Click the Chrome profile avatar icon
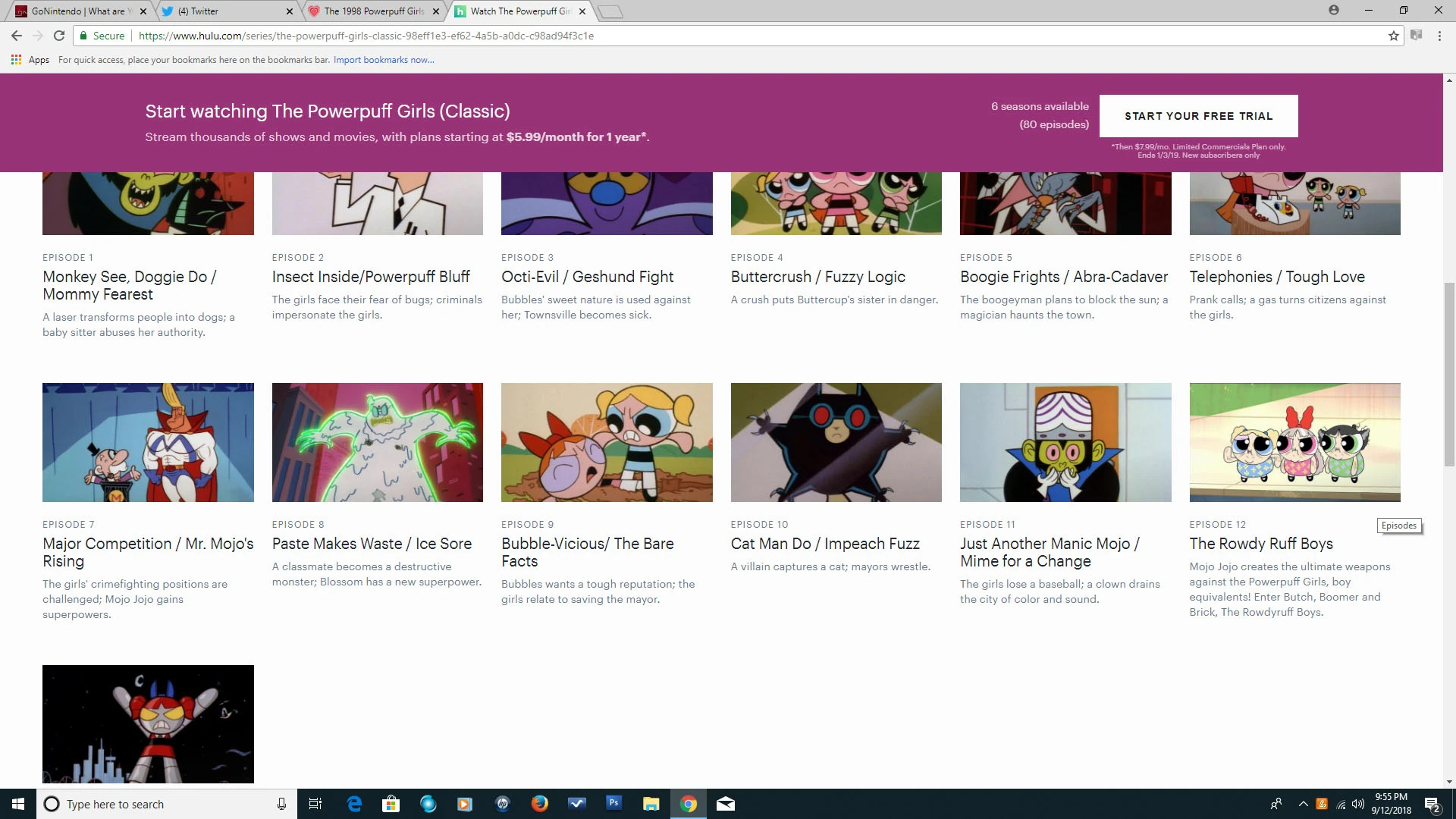 (x=1333, y=11)
